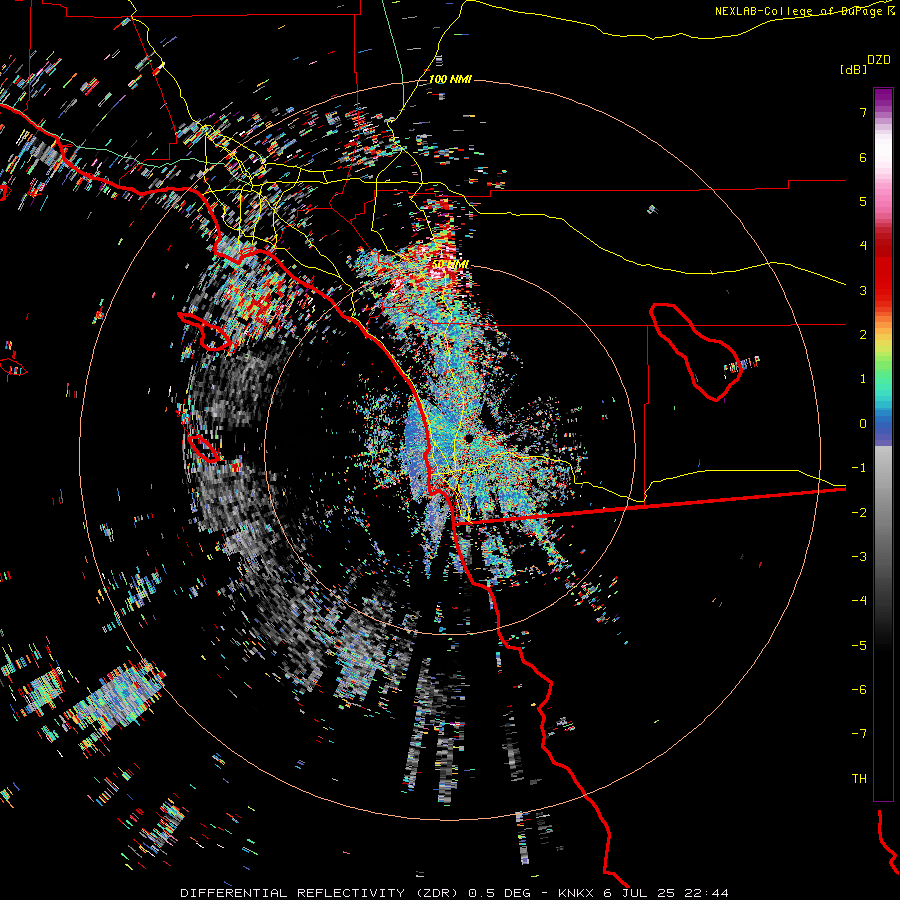Click the 100 NMI range ring label
Screen dimensions: 900x900
click(x=450, y=79)
